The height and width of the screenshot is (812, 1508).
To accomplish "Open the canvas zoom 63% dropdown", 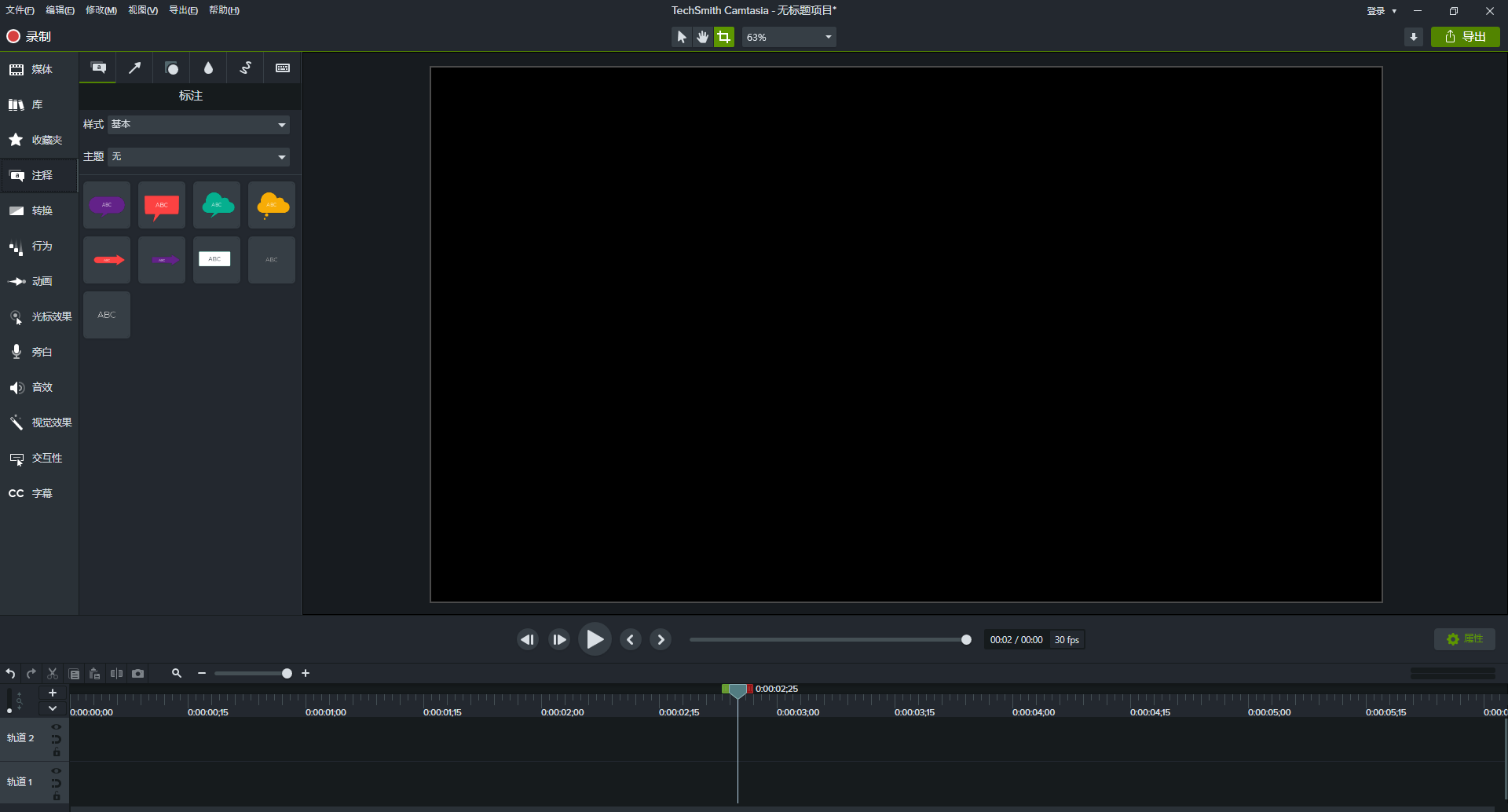I will [x=789, y=37].
